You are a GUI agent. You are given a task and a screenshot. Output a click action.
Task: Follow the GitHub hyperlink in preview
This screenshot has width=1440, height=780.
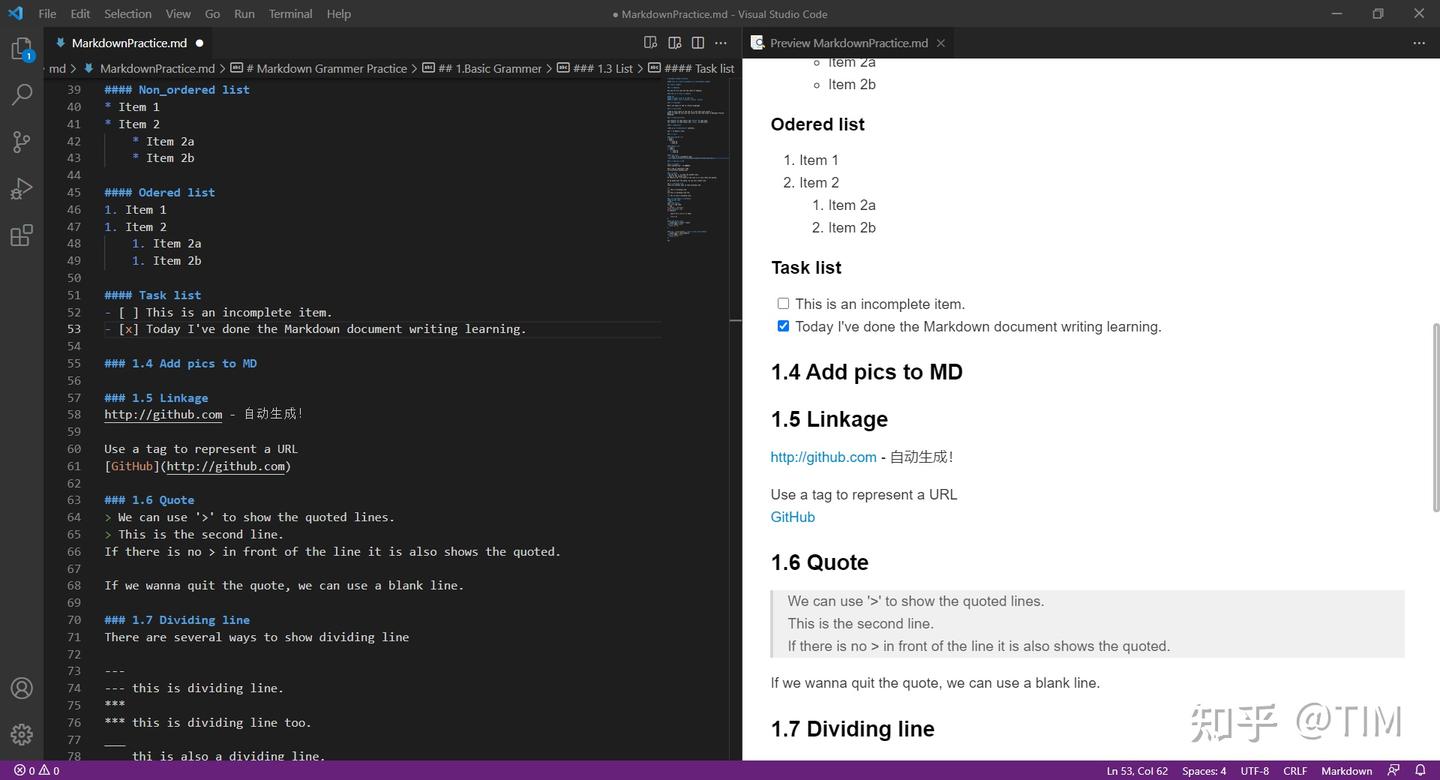(x=792, y=517)
